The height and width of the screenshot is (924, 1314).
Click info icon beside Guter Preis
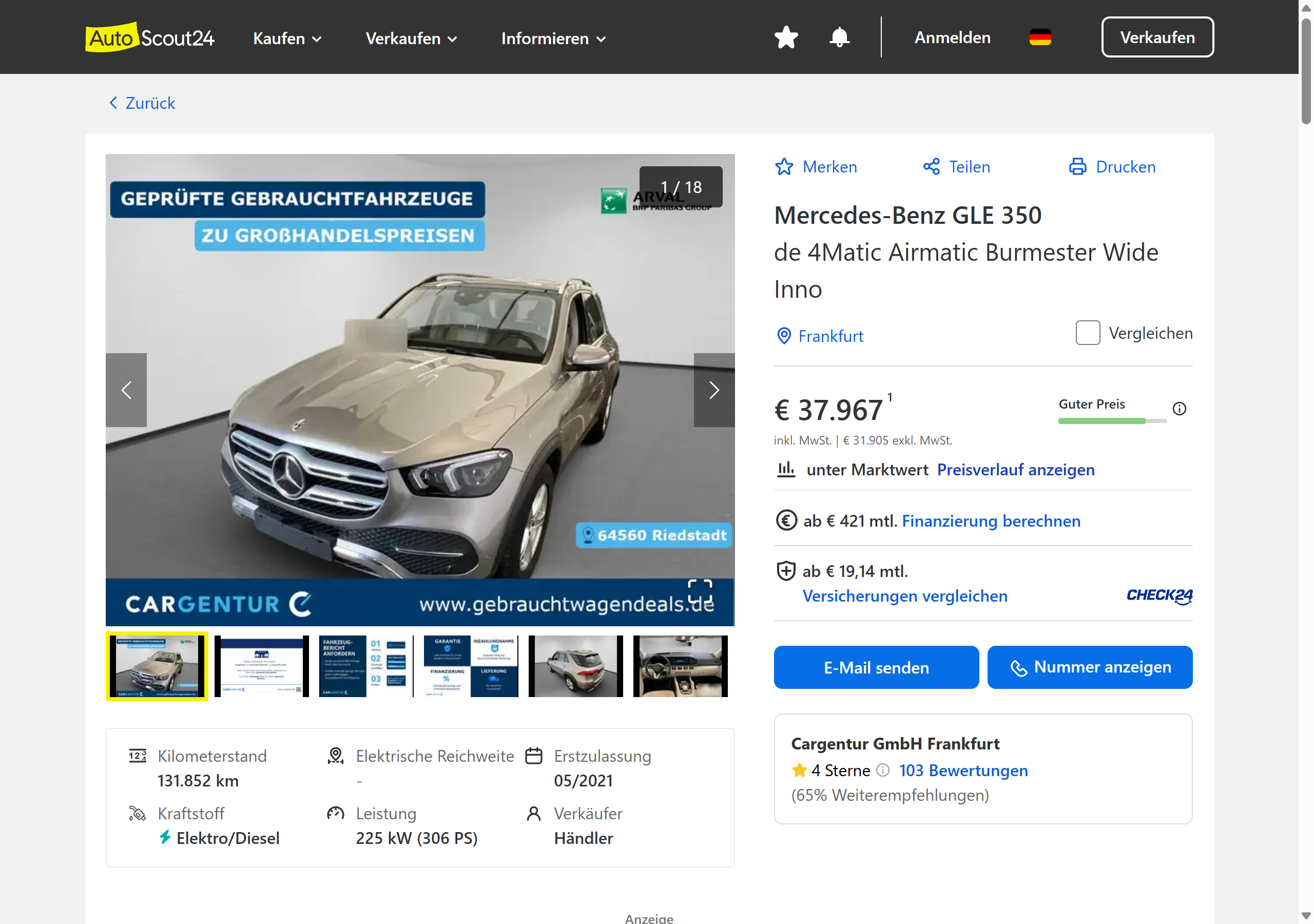tap(1179, 409)
